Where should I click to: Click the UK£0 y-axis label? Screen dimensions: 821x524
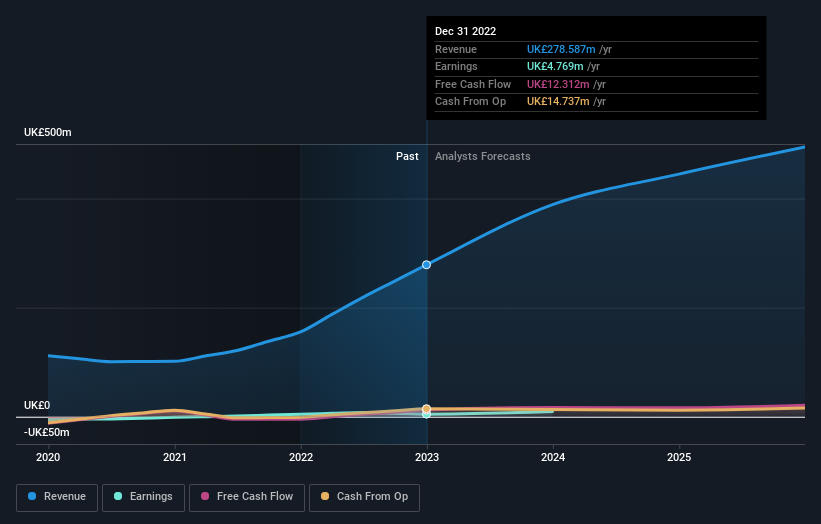coord(37,405)
